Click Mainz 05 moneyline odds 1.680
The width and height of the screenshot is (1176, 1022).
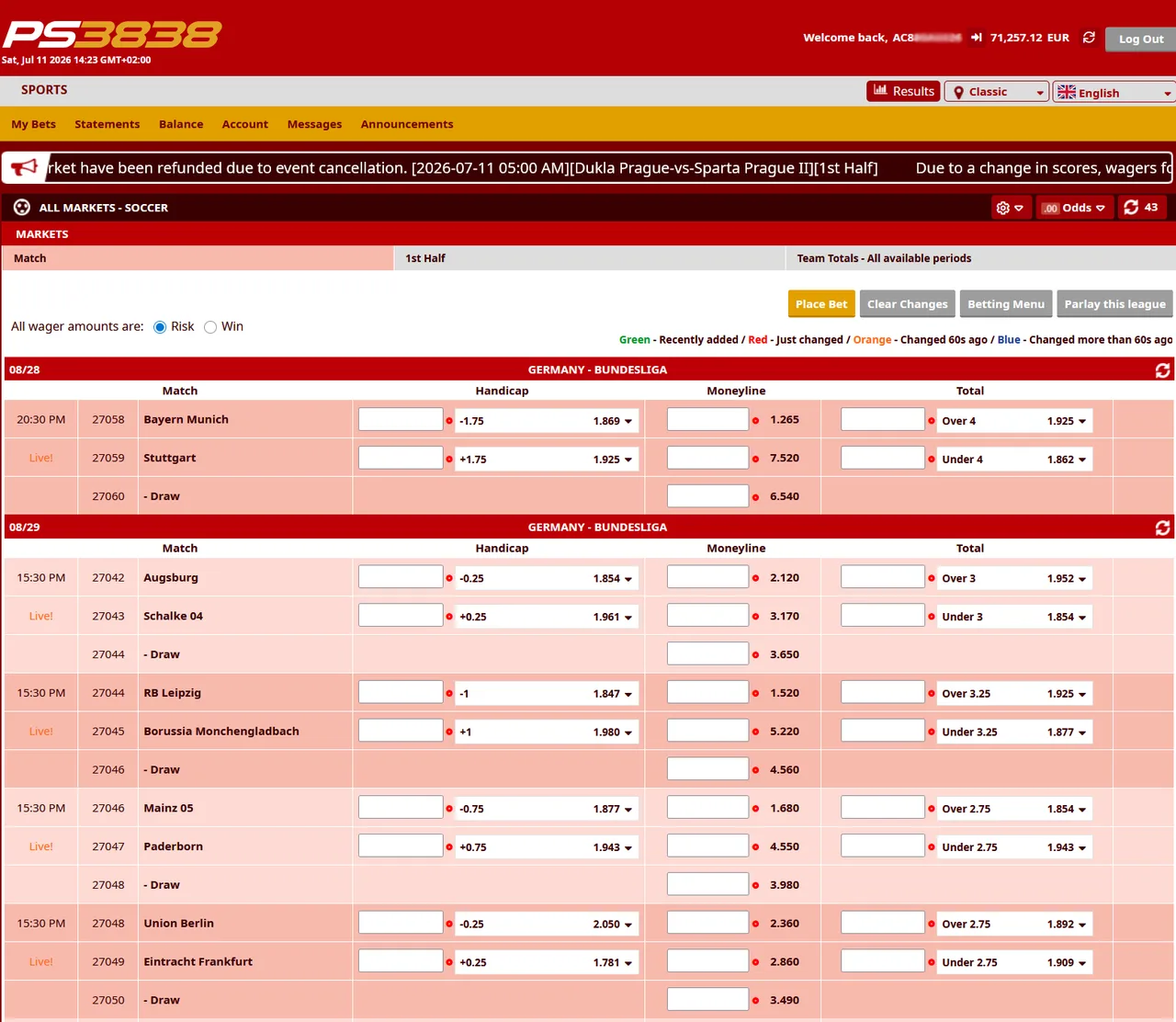(x=785, y=809)
